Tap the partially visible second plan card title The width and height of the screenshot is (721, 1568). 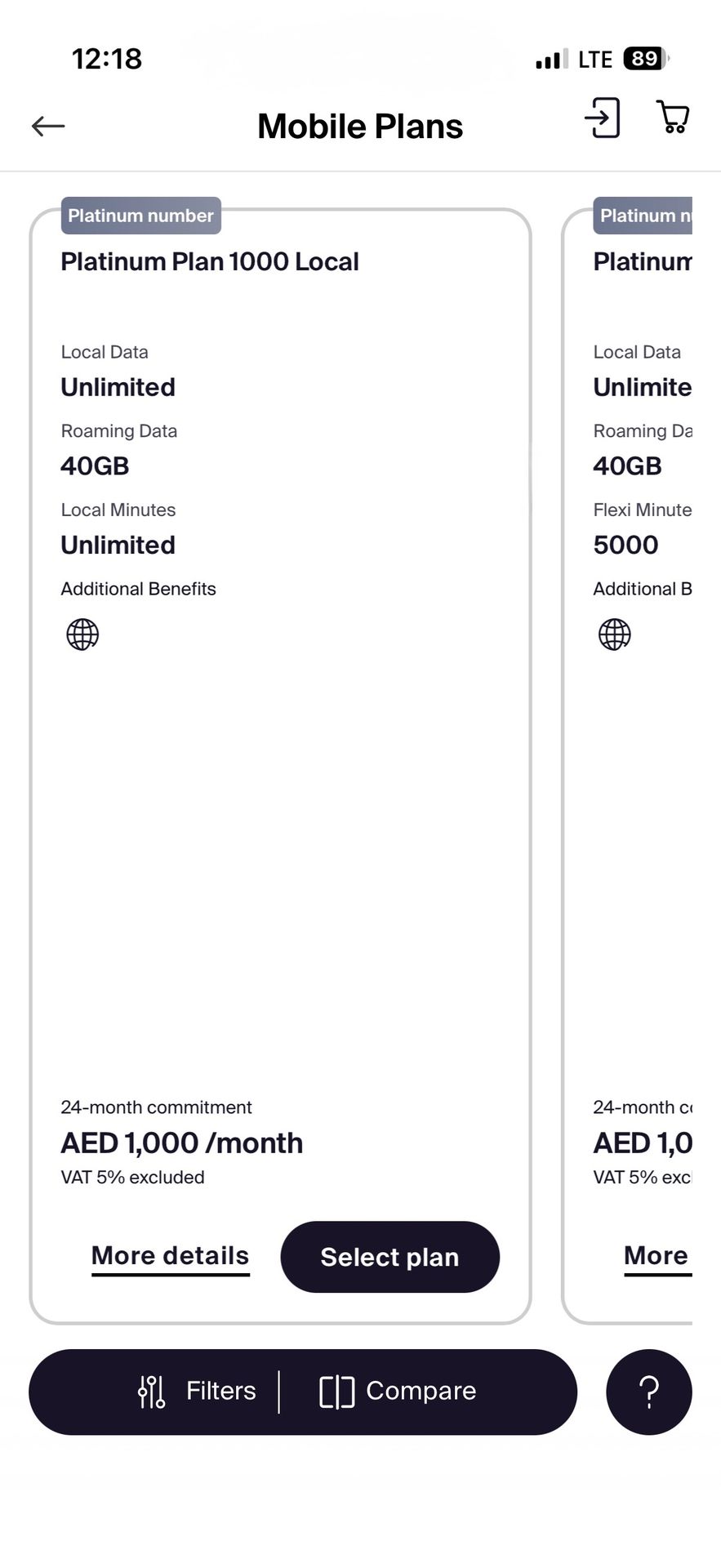[642, 261]
